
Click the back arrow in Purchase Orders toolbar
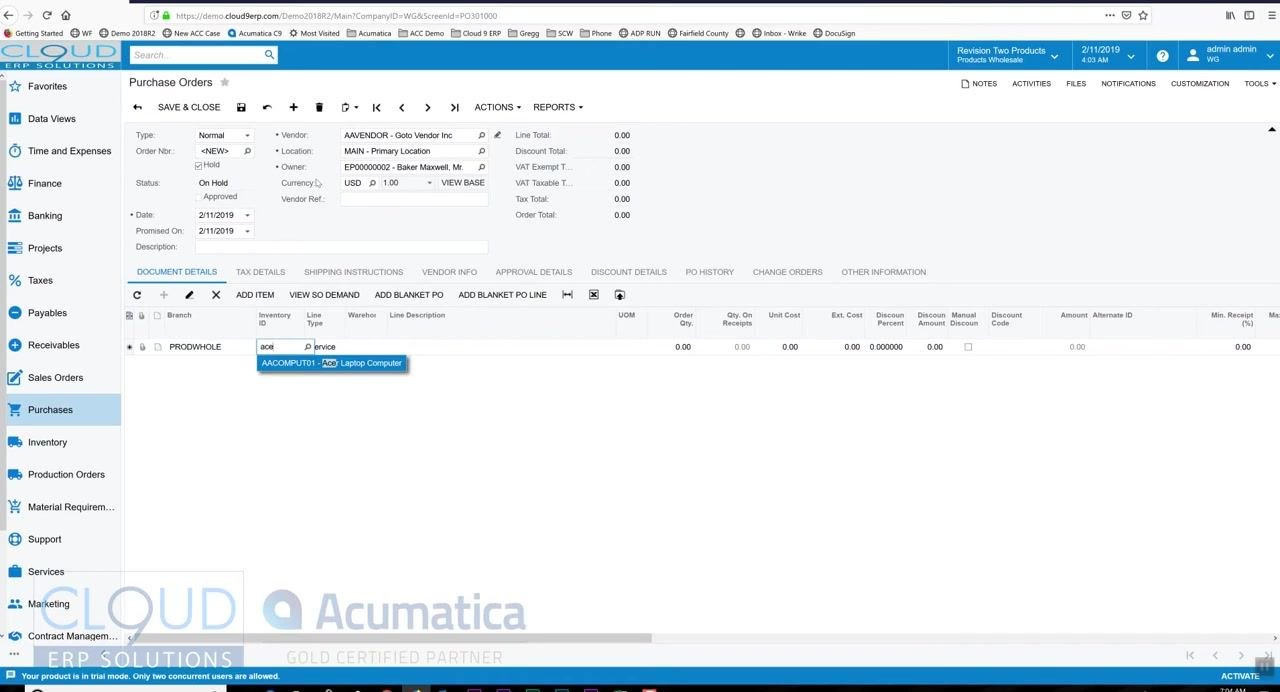pos(137,107)
